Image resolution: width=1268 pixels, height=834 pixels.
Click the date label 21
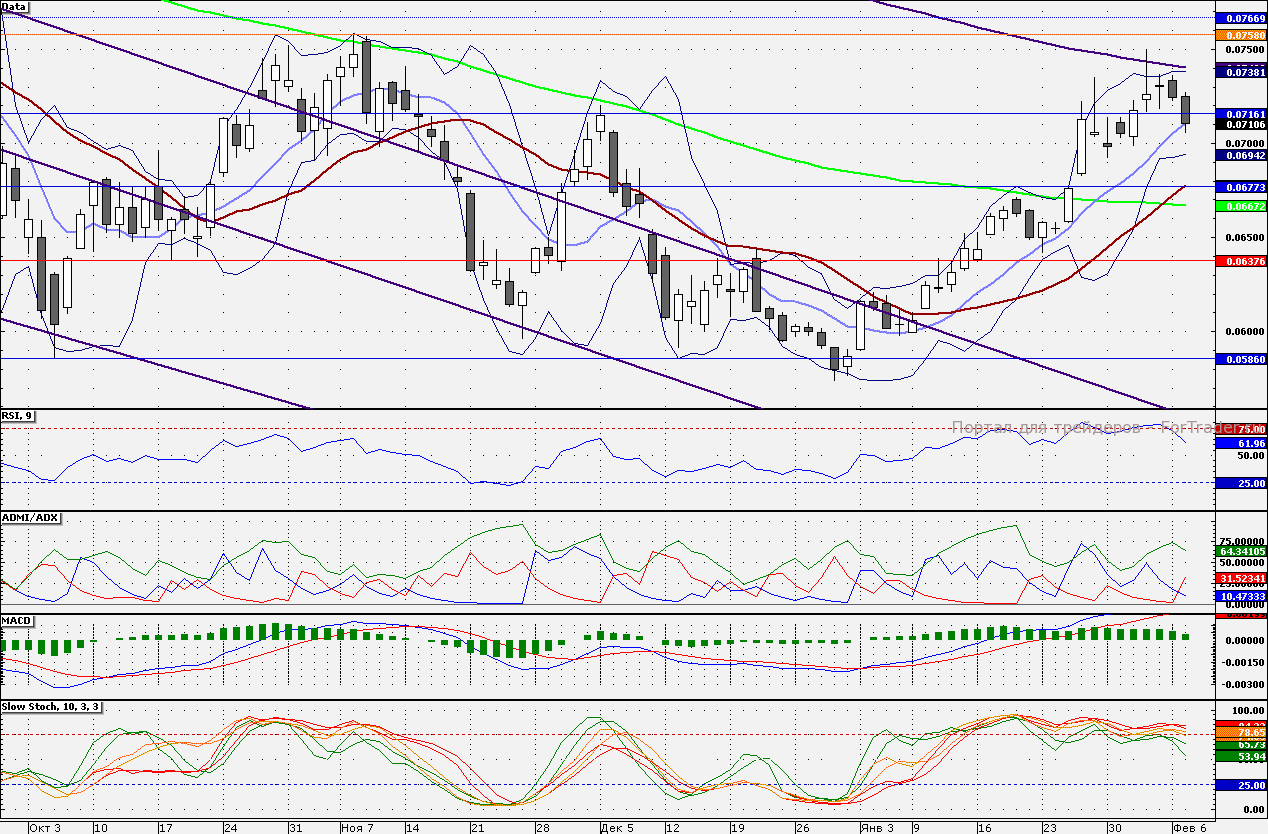[476, 828]
